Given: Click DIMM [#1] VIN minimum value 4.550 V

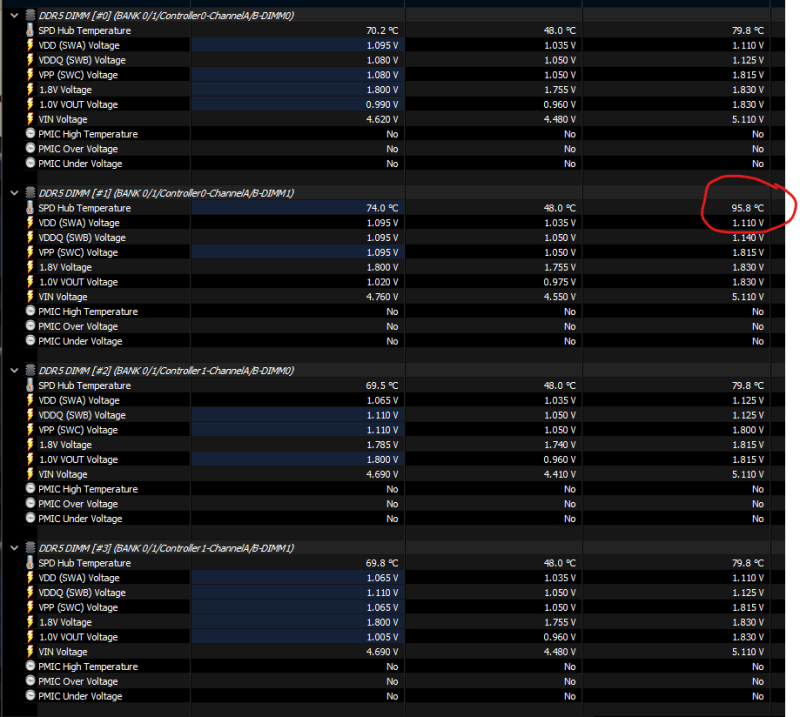Looking at the screenshot, I should click(x=560, y=297).
